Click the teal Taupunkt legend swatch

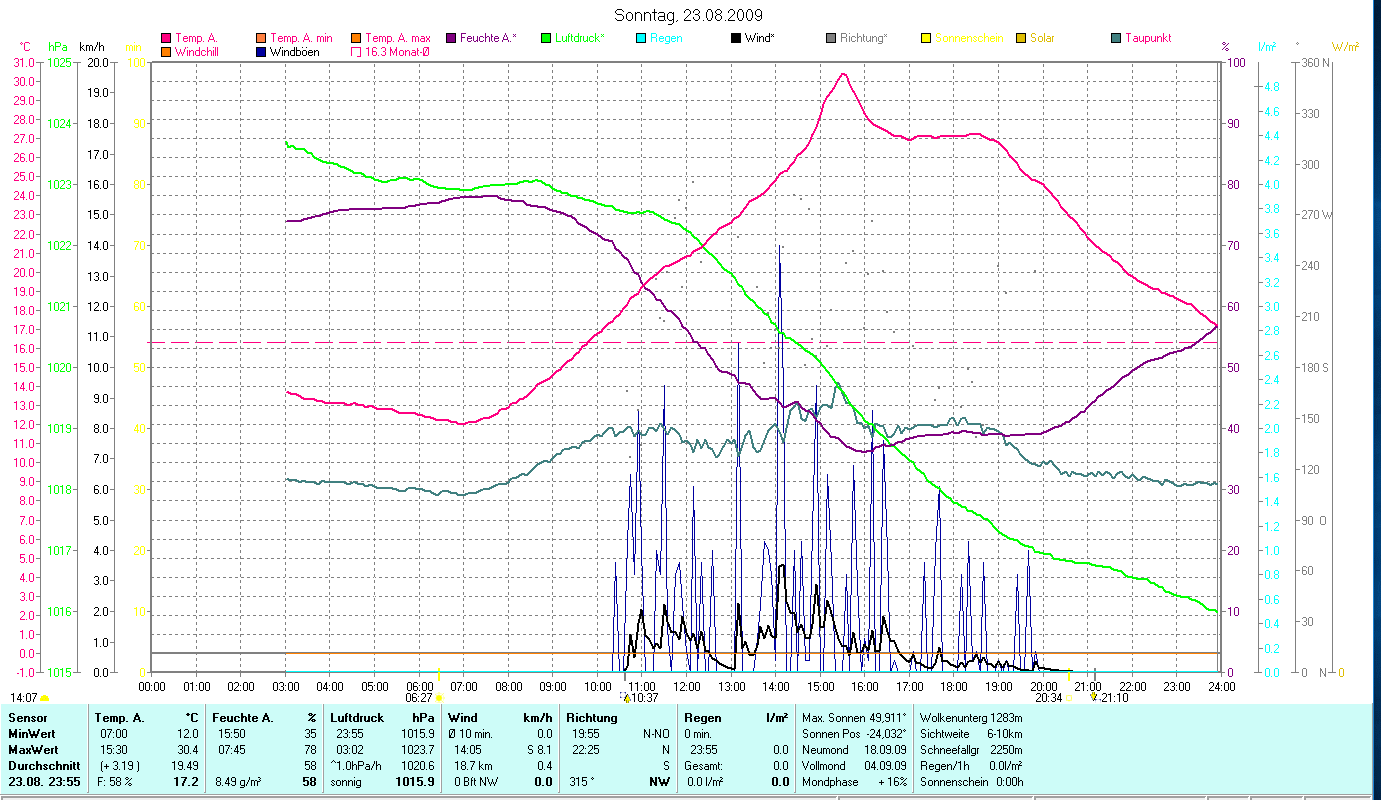click(1116, 38)
